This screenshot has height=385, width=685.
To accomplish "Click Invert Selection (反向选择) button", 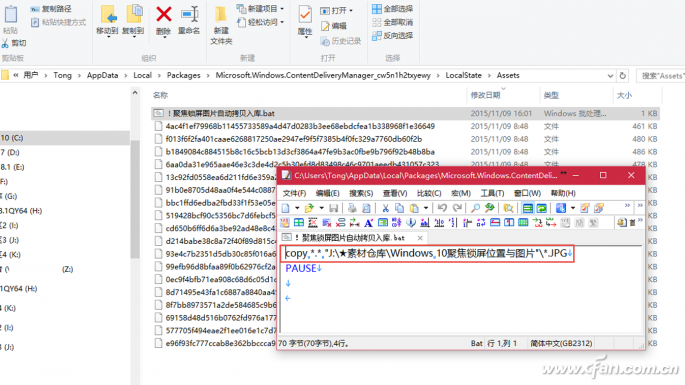I will click(392, 35).
